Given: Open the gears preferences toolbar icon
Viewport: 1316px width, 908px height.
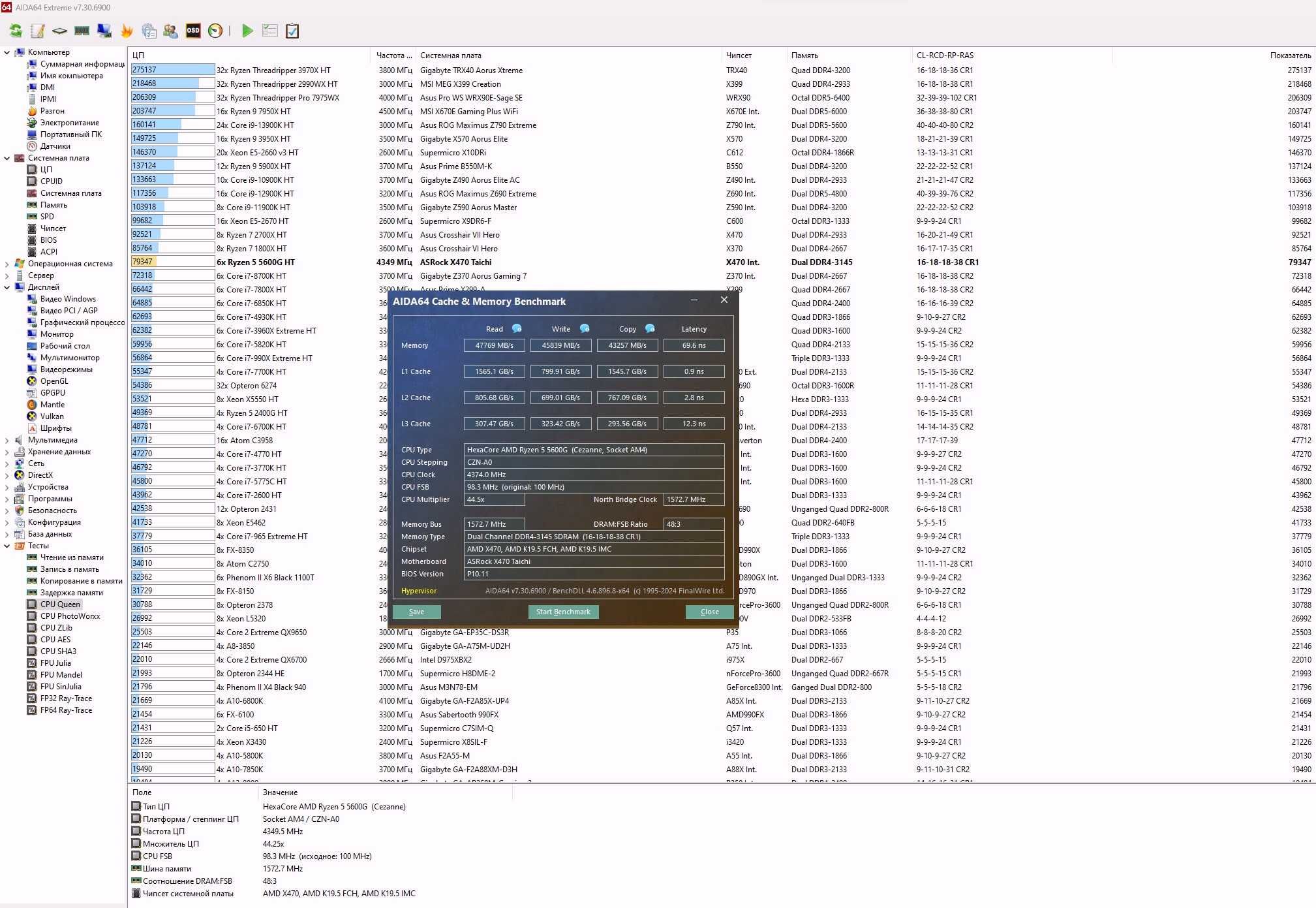Looking at the screenshot, I should 149,31.
